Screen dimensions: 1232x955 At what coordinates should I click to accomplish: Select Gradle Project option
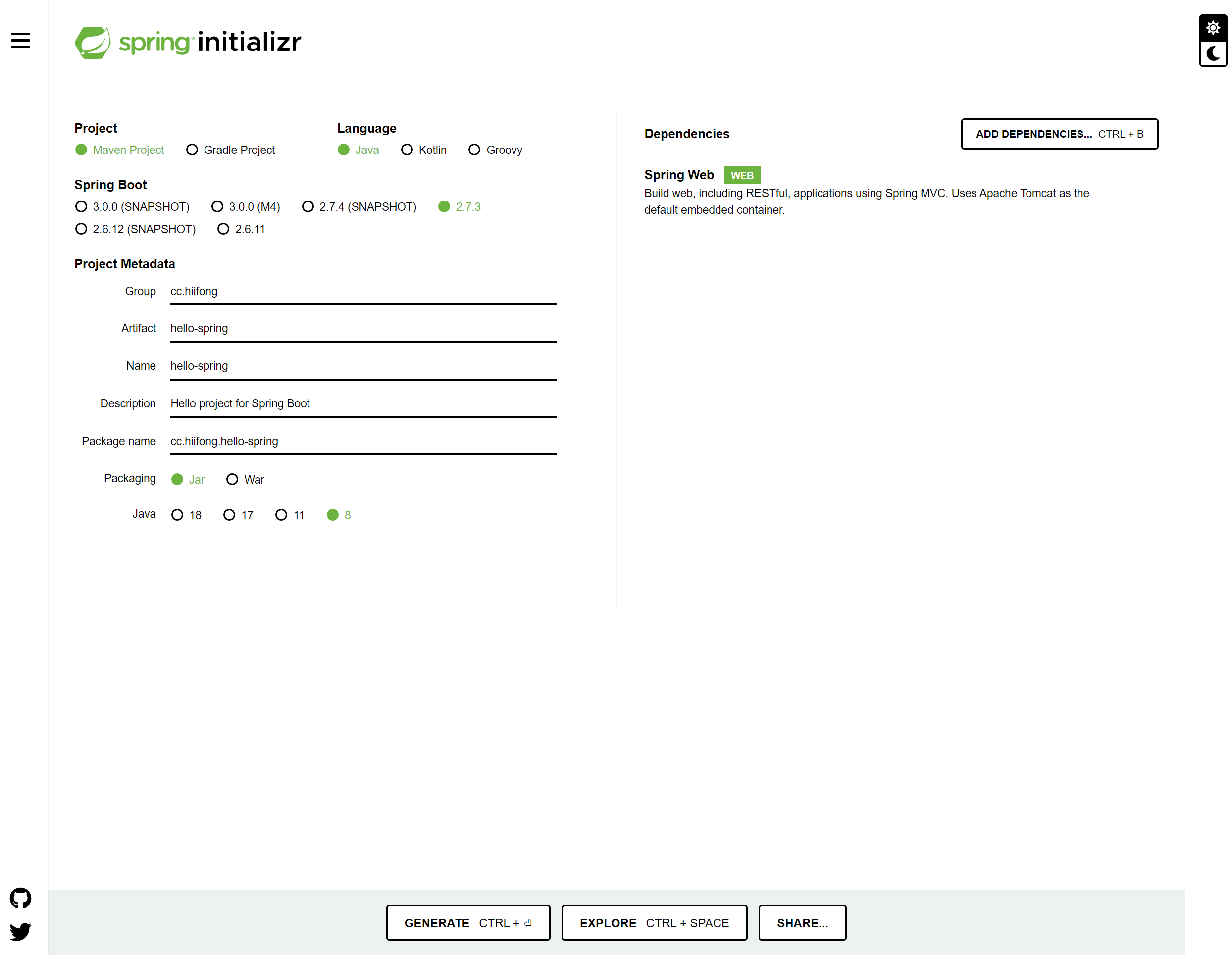(192, 150)
